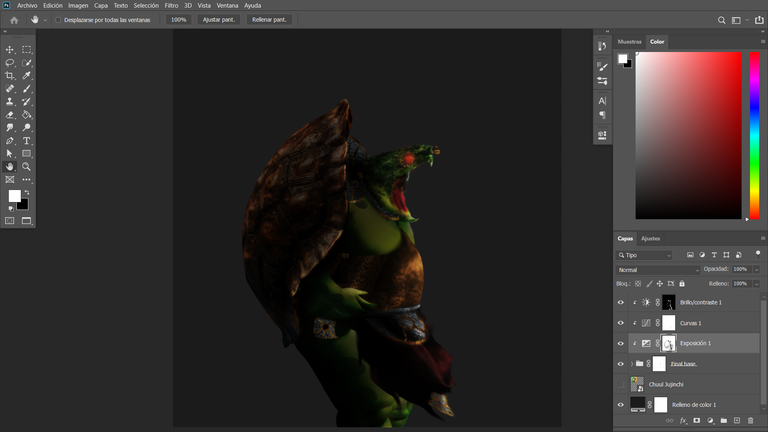The height and width of the screenshot is (432, 768).
Task: Hide the Final base group
Action: pyautogui.click(x=621, y=364)
